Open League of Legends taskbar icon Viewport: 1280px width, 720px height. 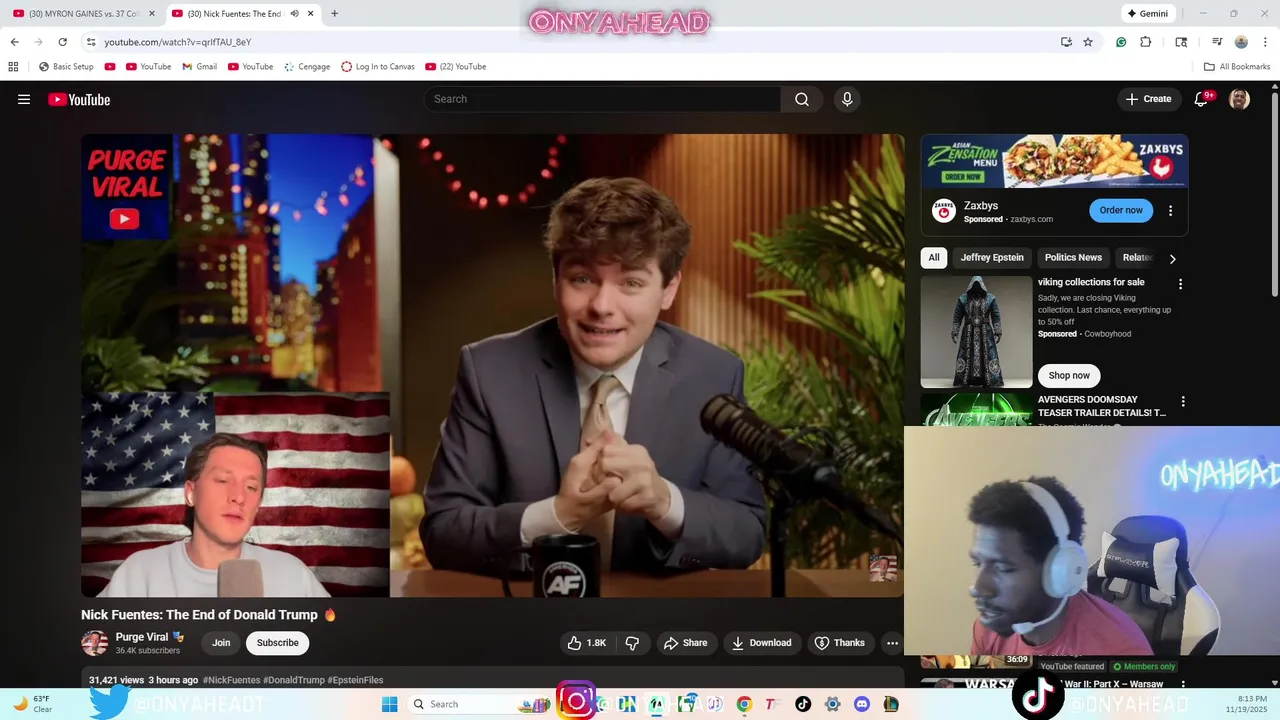890,704
